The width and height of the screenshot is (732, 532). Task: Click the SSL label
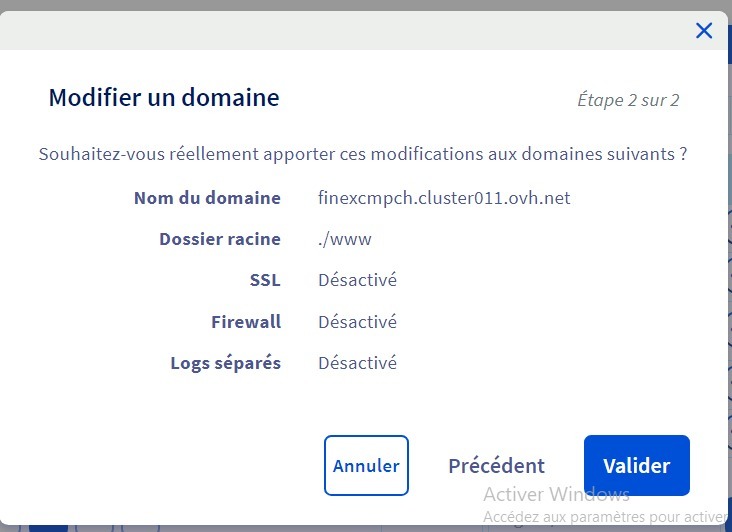point(265,280)
